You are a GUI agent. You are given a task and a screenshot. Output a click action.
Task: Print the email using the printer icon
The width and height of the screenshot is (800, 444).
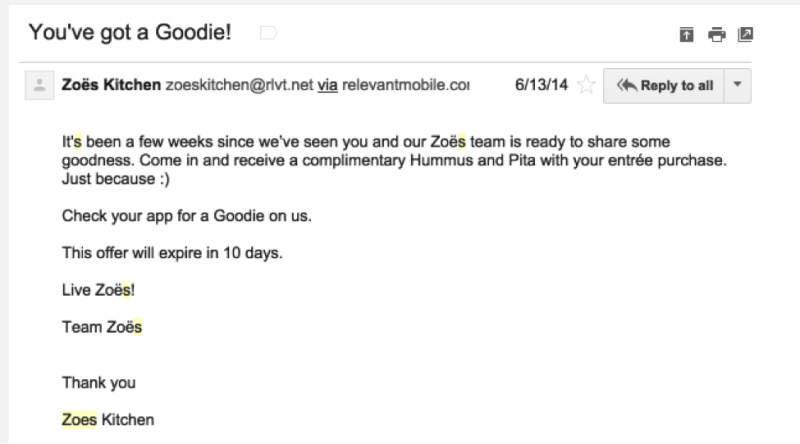point(716,35)
